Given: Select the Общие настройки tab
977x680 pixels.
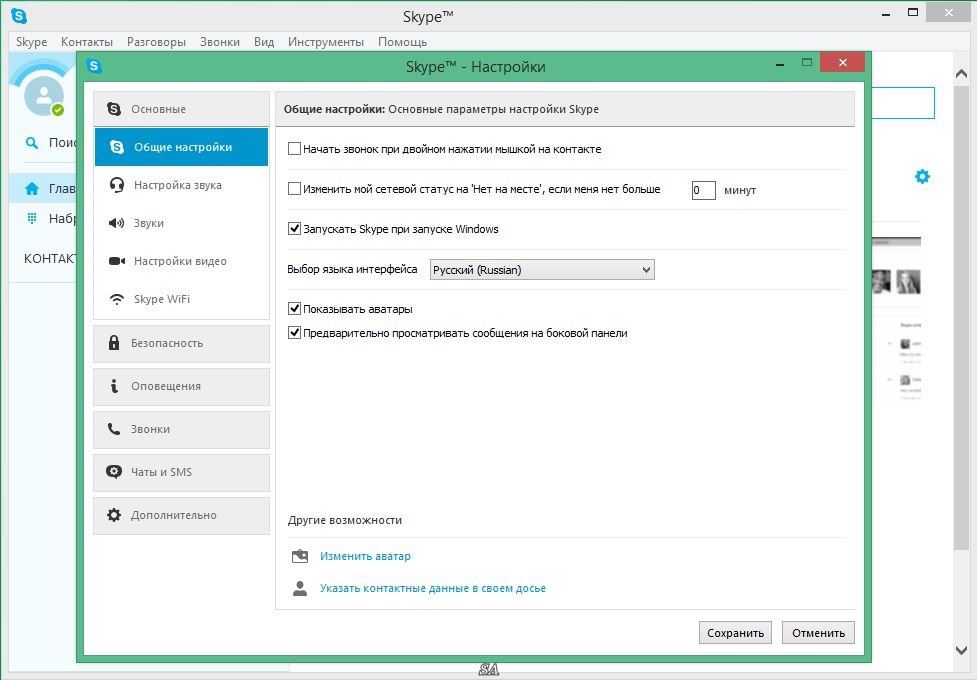Looking at the screenshot, I should pyautogui.click(x=181, y=147).
